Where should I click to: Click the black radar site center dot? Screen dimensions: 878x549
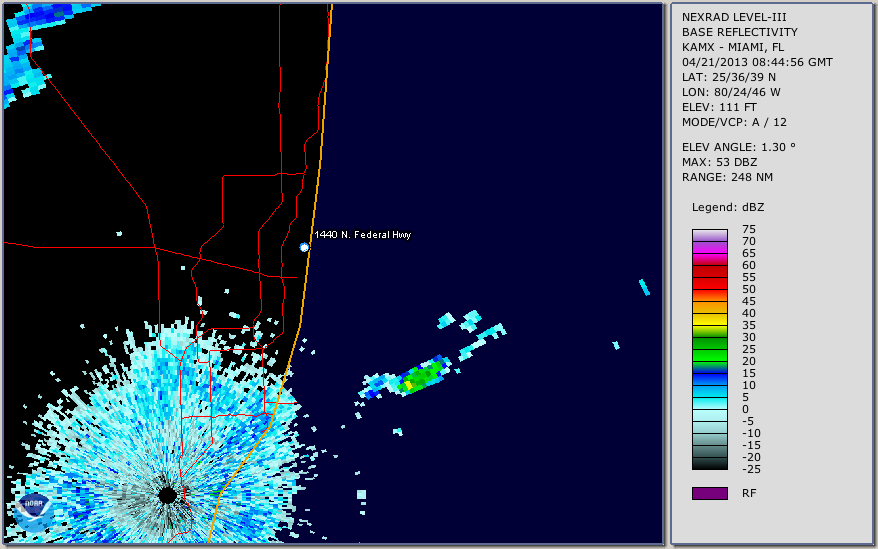[x=167, y=495]
